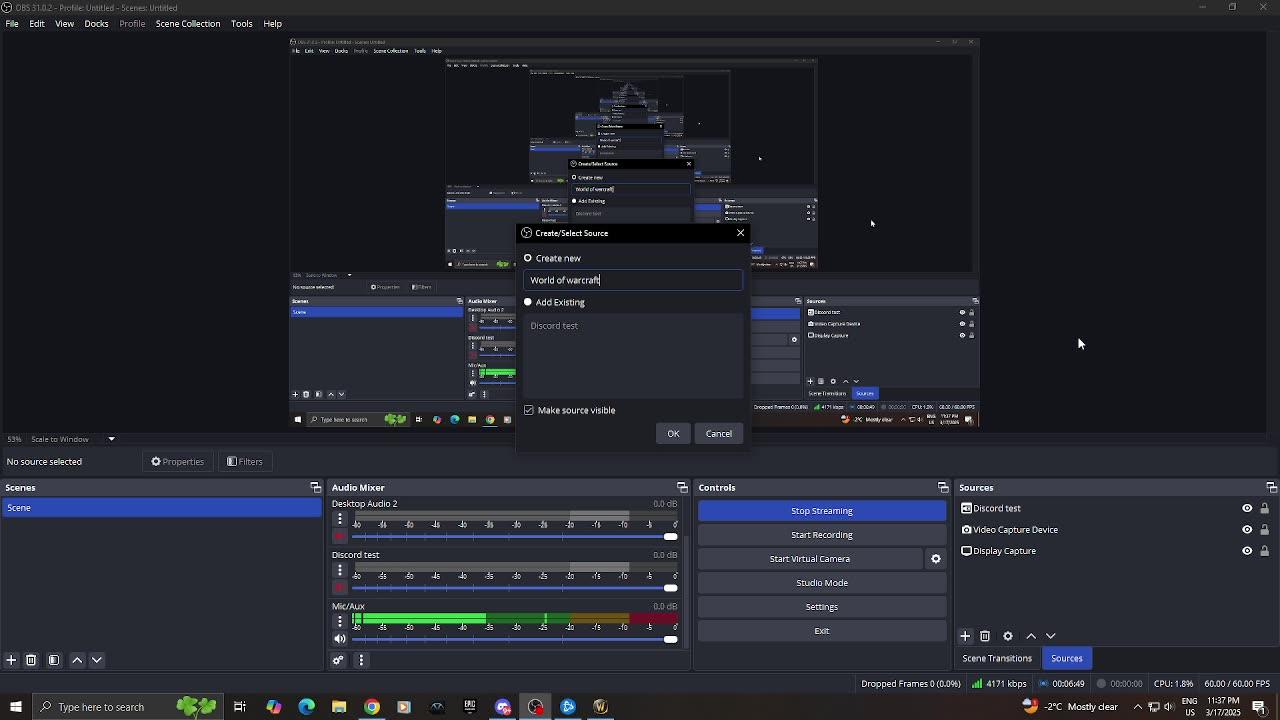
Task: Open Desktop Audio 2 options three-dot menu
Action: tap(340, 519)
